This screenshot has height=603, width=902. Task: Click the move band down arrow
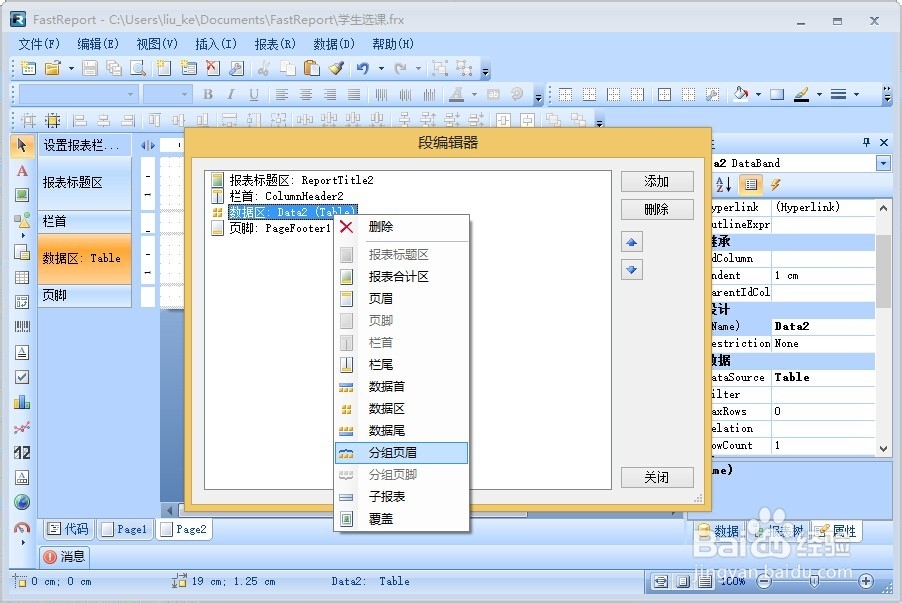tap(632, 269)
